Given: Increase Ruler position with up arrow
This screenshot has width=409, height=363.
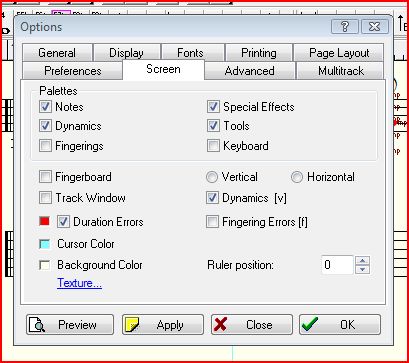Looking at the screenshot, I should (x=363, y=260).
